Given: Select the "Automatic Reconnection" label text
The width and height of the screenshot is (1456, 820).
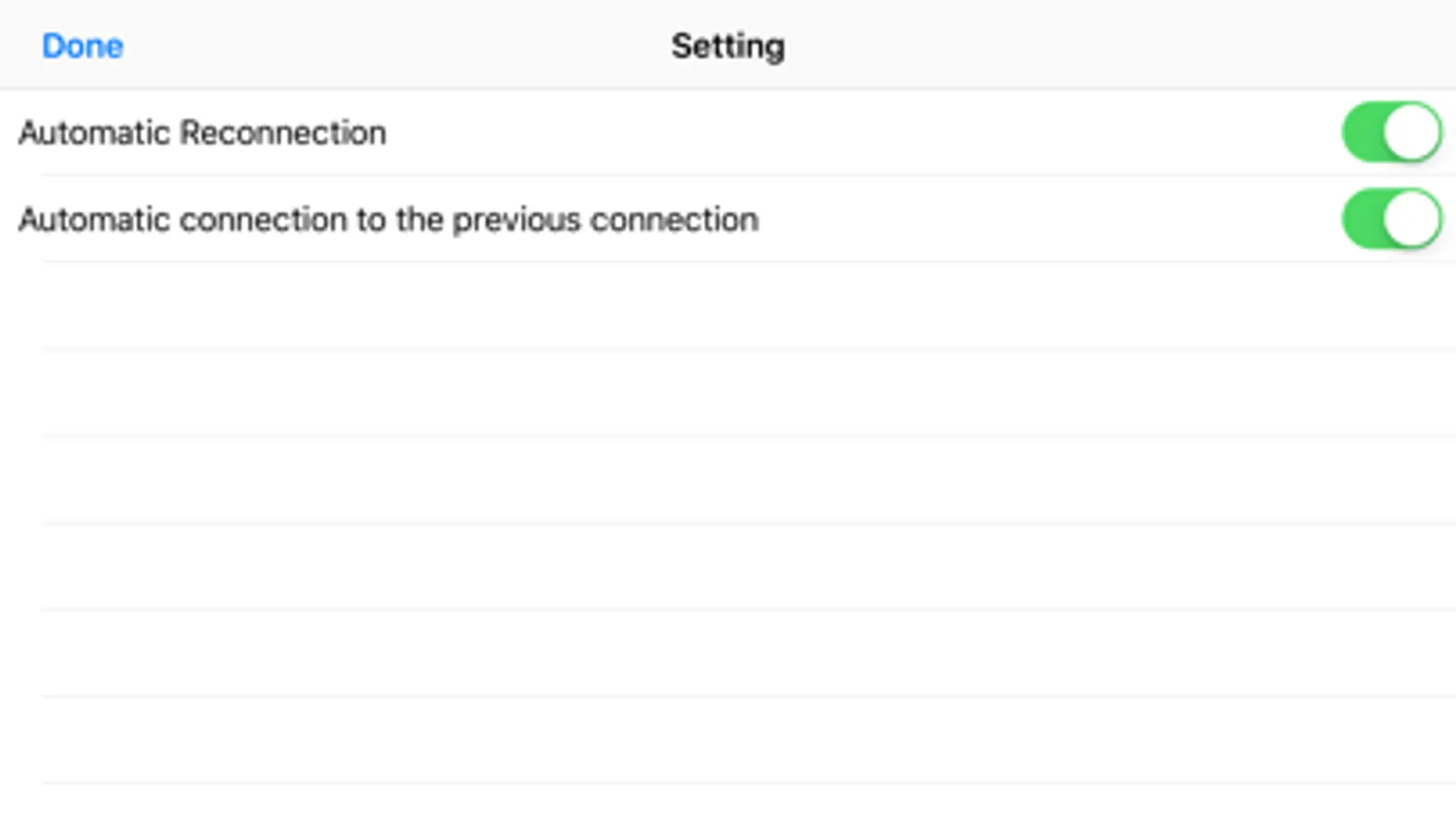Looking at the screenshot, I should (202, 133).
